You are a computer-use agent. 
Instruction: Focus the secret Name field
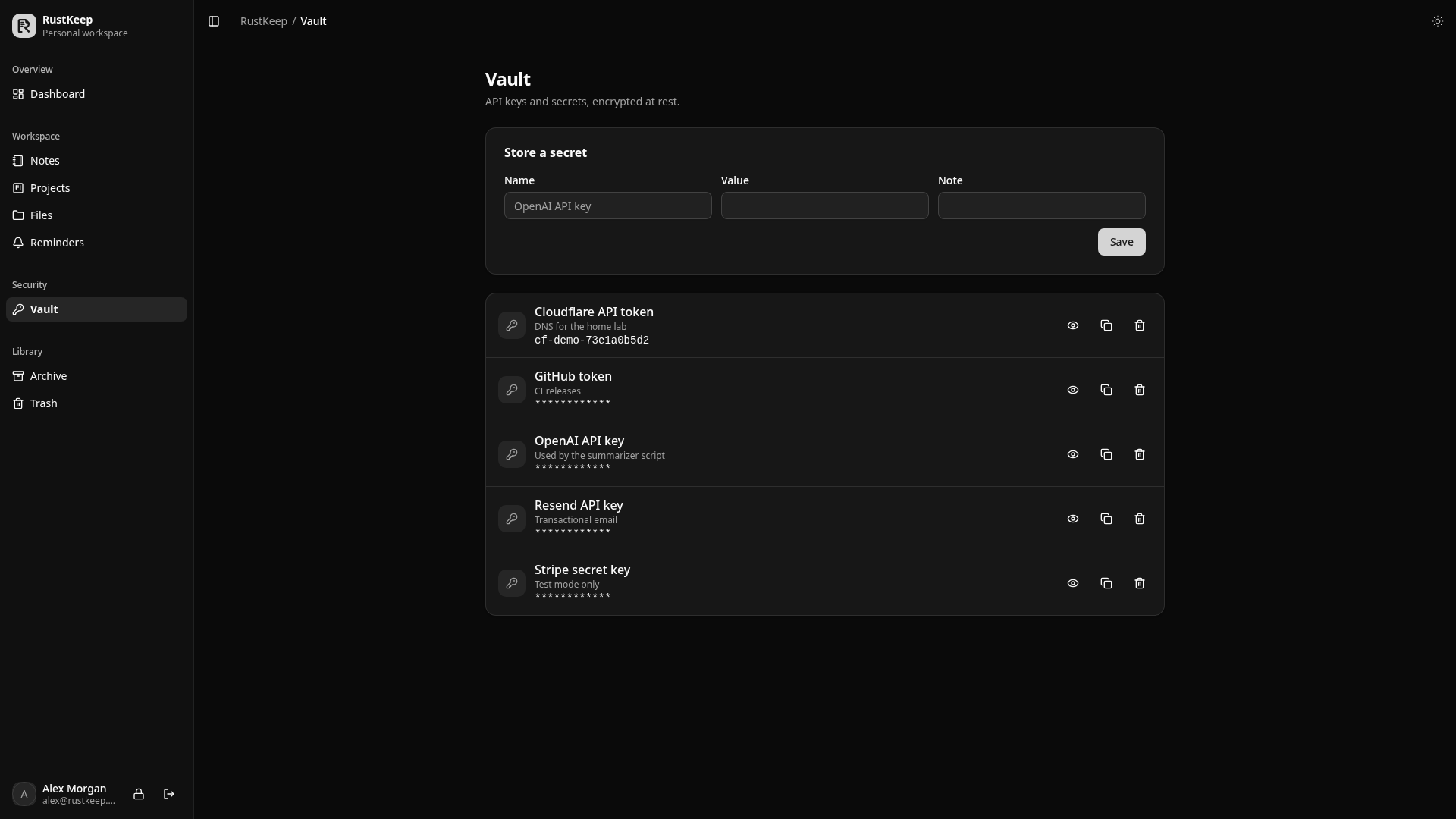(x=608, y=206)
